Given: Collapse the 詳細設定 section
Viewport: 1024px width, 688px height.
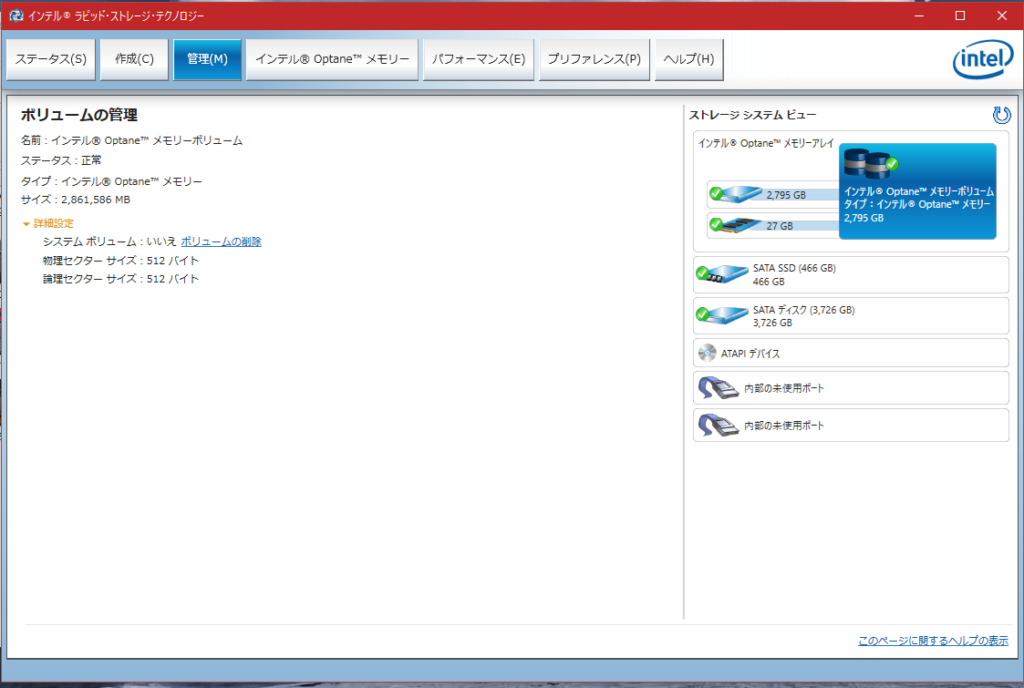Looking at the screenshot, I should click(48, 223).
